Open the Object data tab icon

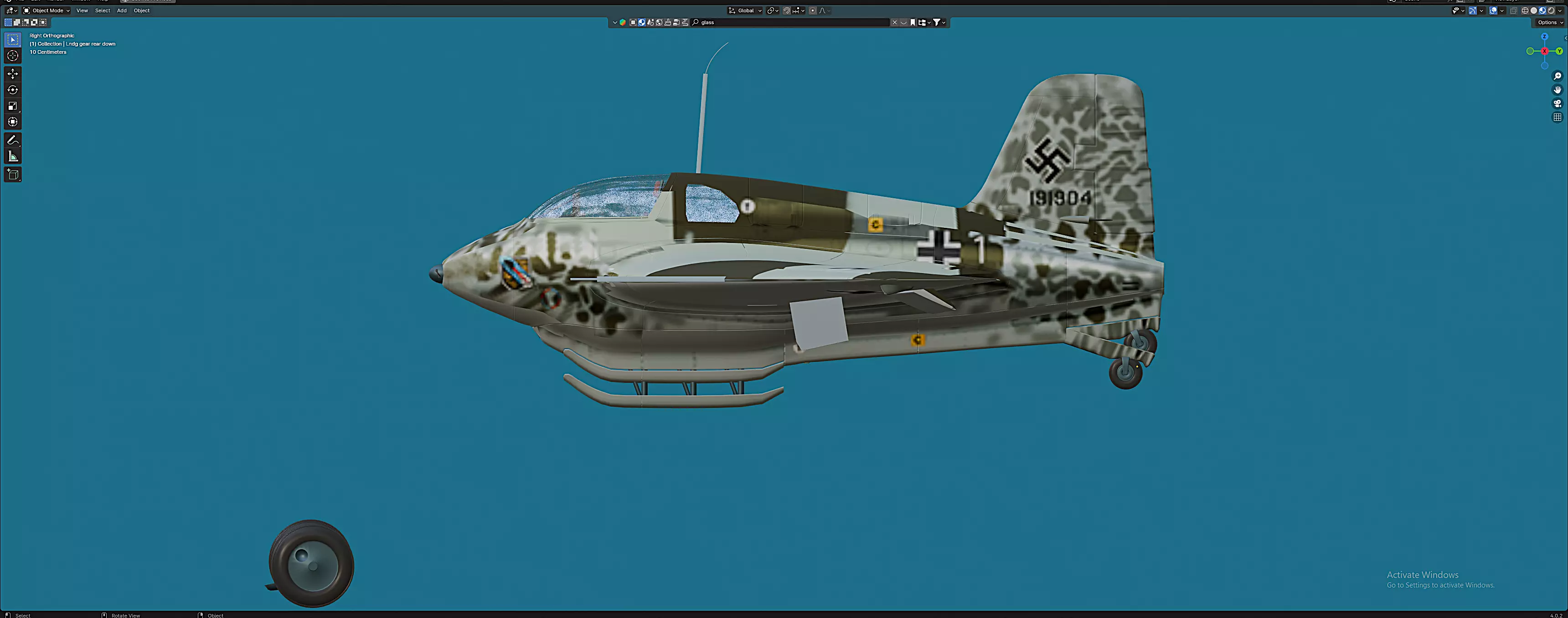676,22
